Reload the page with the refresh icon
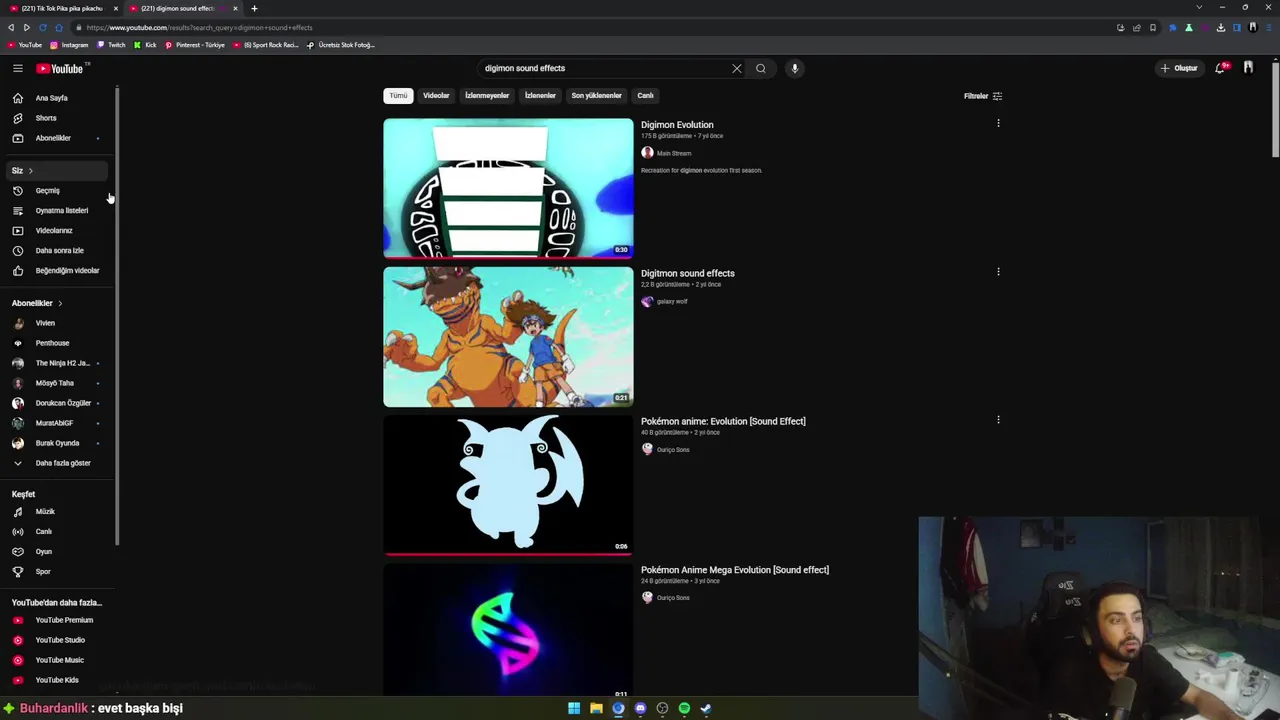 click(x=42, y=28)
